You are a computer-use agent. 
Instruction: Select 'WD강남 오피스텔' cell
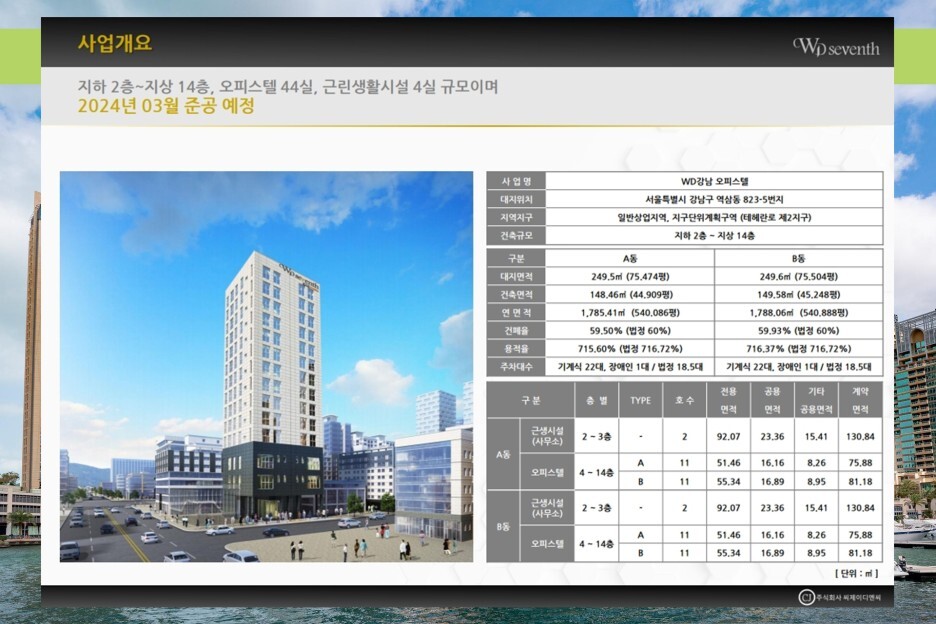click(x=714, y=181)
